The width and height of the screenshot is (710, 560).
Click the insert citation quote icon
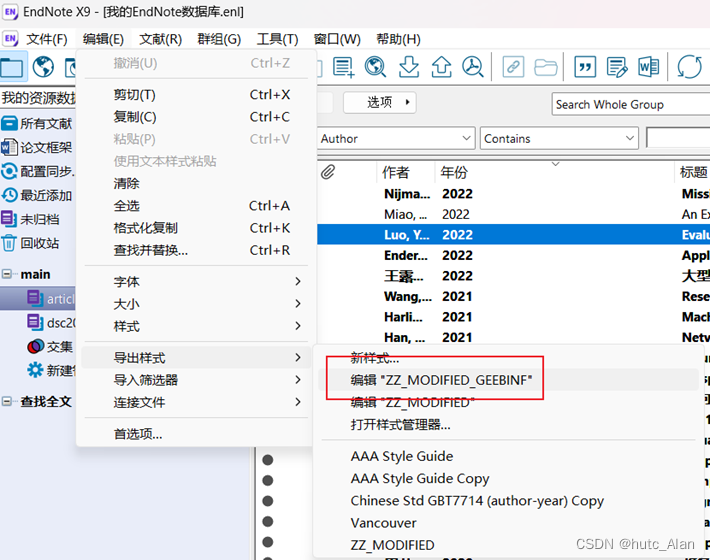click(585, 67)
